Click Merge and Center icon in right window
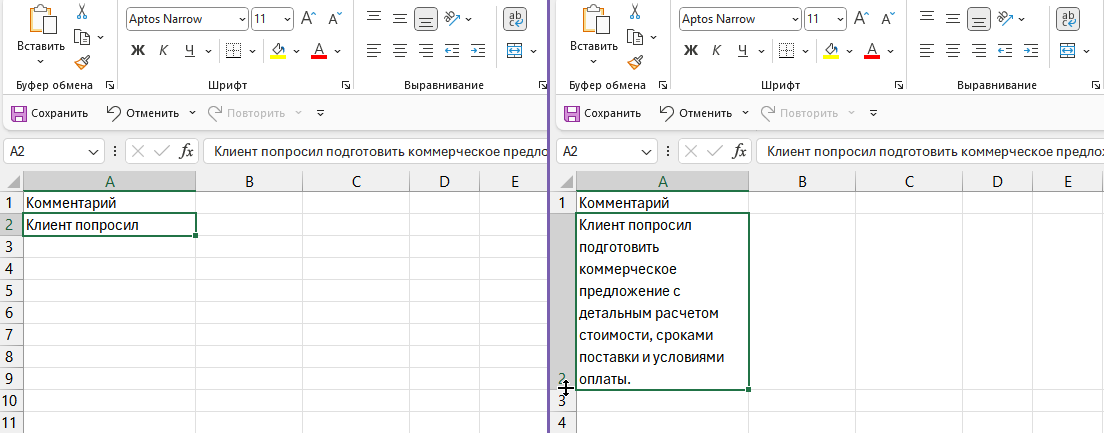Screen dimensions: 1104x433 point(1067,51)
